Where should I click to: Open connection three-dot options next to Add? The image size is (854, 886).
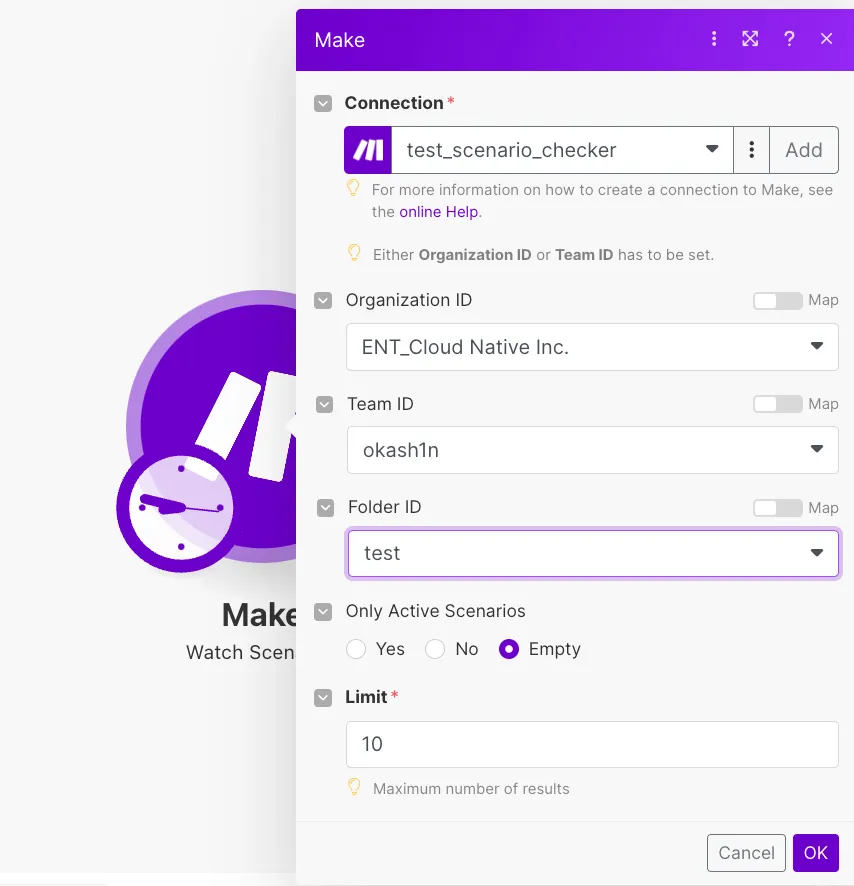click(x=751, y=150)
